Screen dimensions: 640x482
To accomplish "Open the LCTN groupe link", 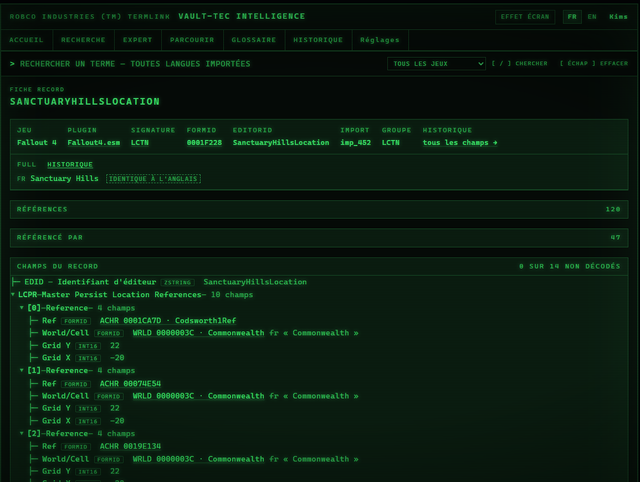I will point(391,142).
